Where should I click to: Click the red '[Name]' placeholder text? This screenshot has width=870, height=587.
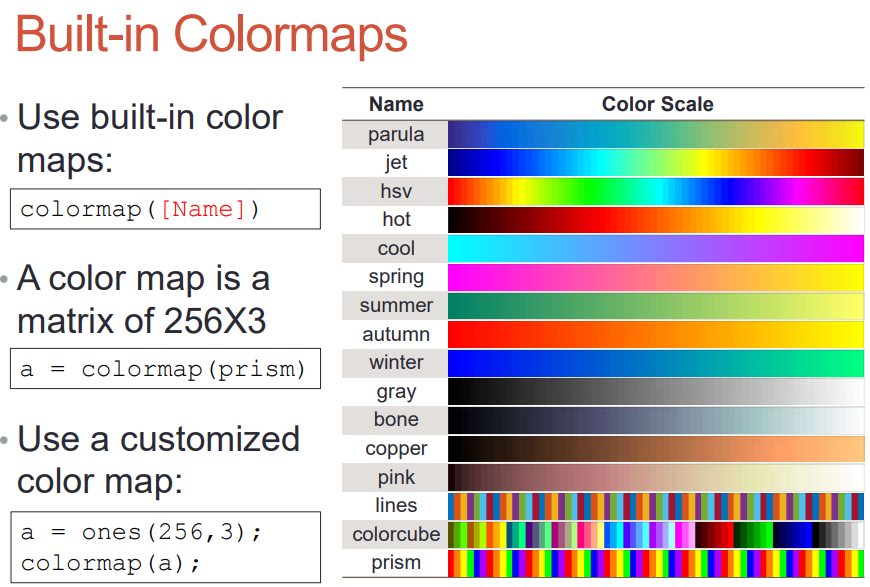point(203,210)
